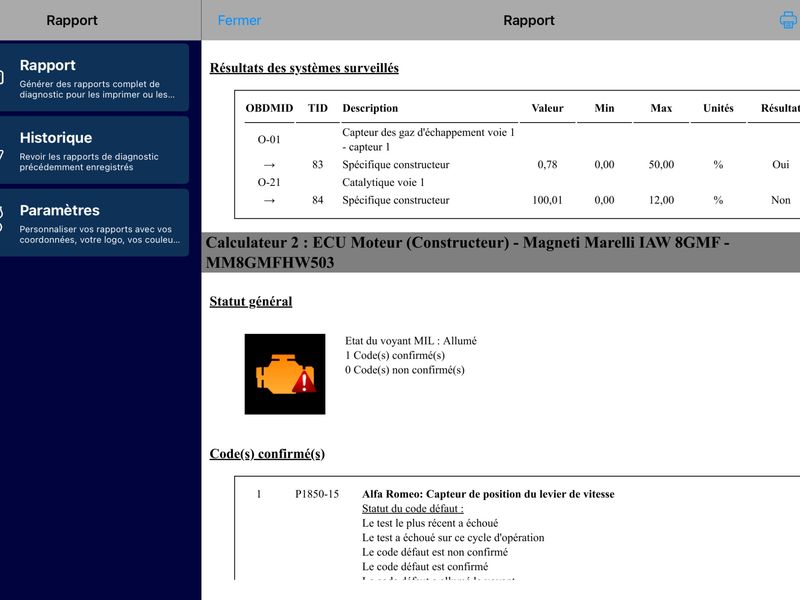Viewport: 800px width, 600px height.
Task: Click the TID 84 arrow row
Action: [517, 200]
